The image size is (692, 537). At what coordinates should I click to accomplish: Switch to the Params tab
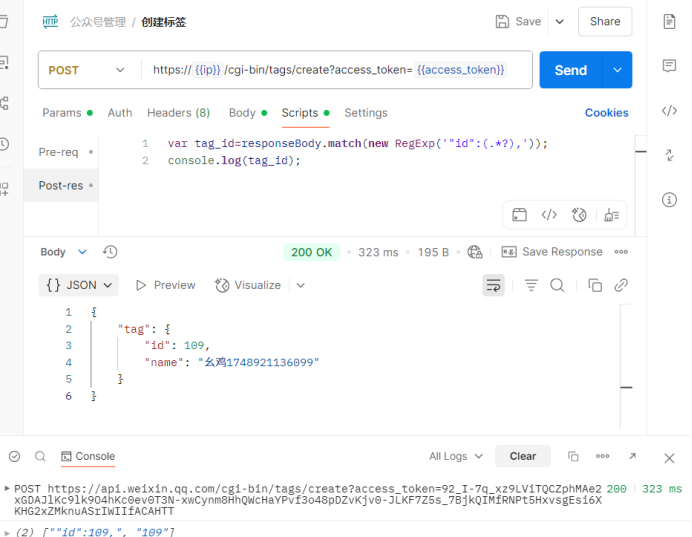[67, 113]
